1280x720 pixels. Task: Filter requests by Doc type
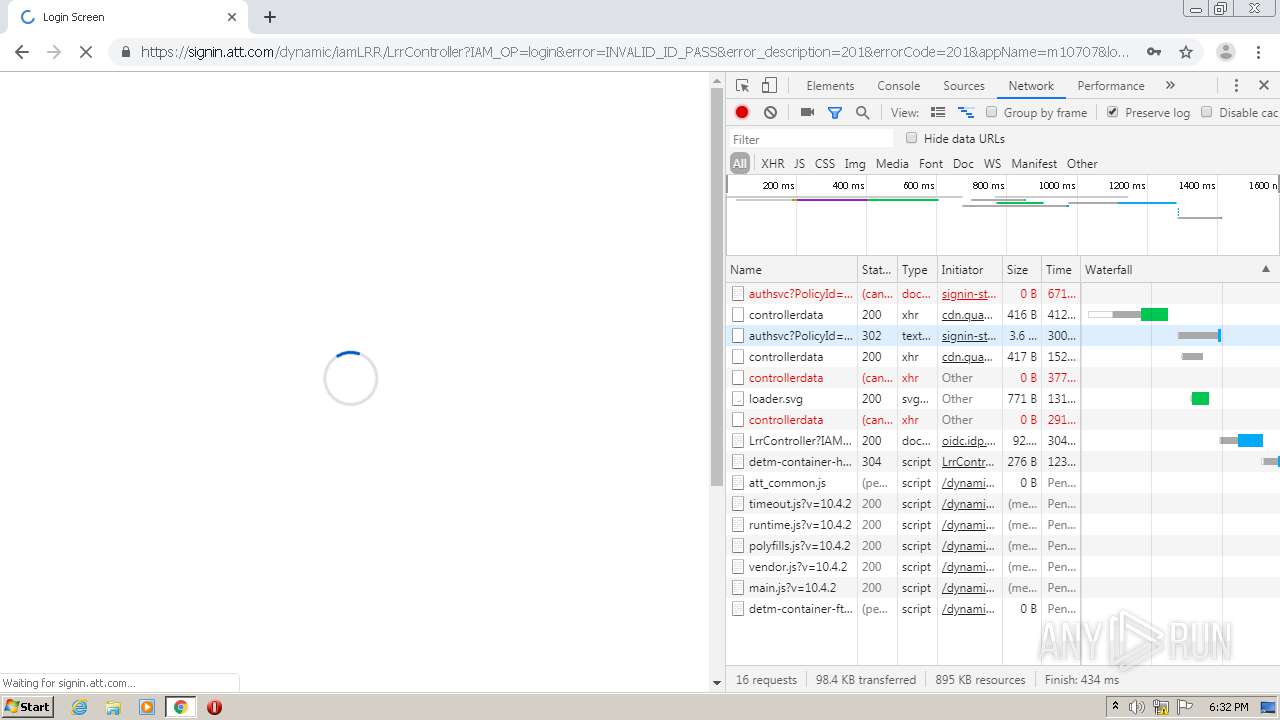pos(963,164)
